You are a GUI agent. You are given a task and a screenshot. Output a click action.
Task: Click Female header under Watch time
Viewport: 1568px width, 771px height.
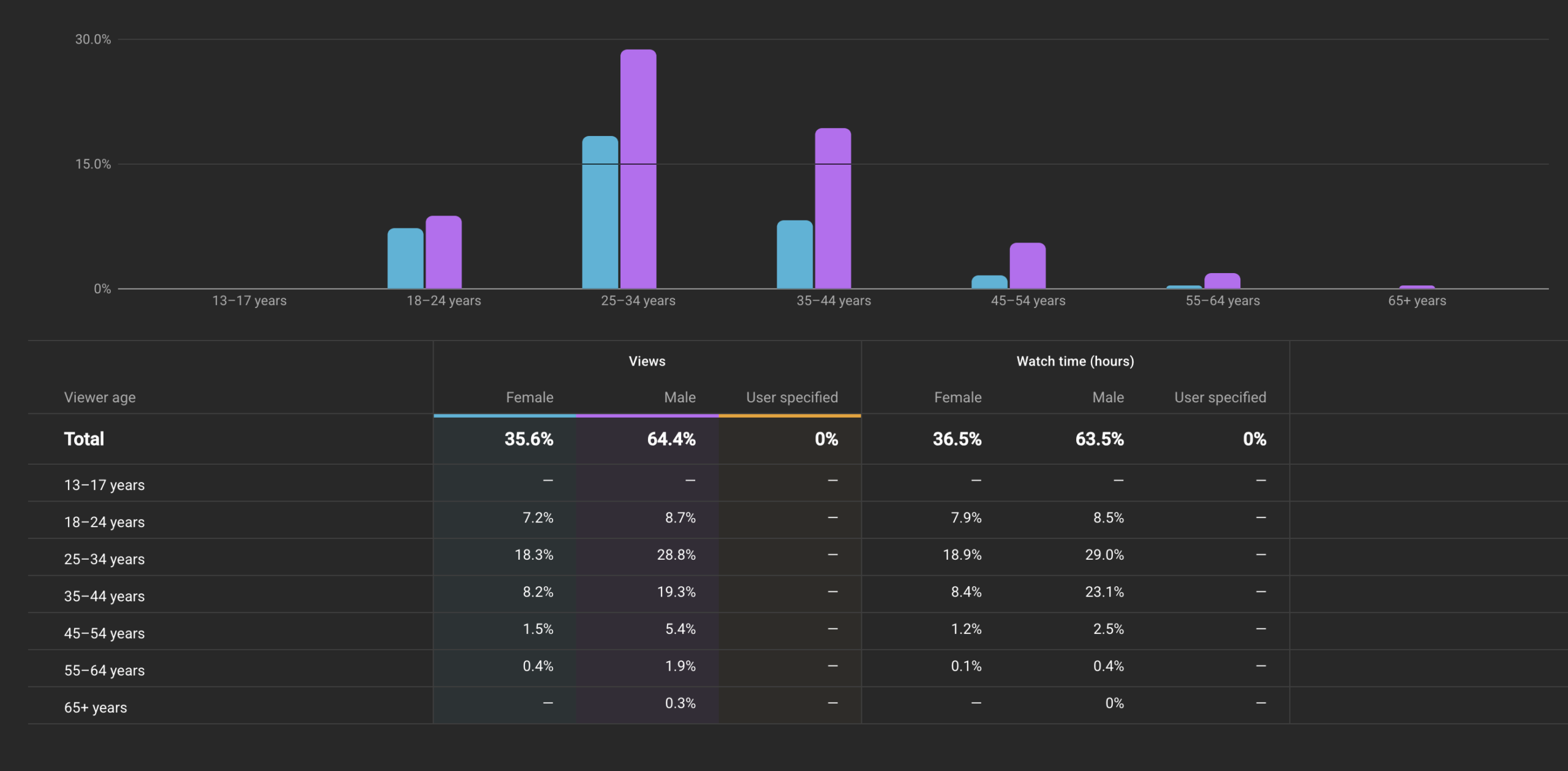(957, 397)
